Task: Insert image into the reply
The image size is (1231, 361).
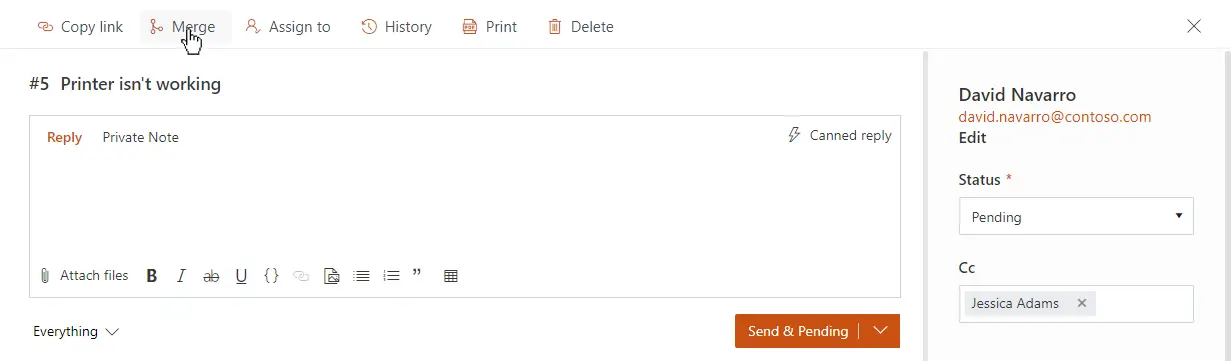Action: [332, 276]
